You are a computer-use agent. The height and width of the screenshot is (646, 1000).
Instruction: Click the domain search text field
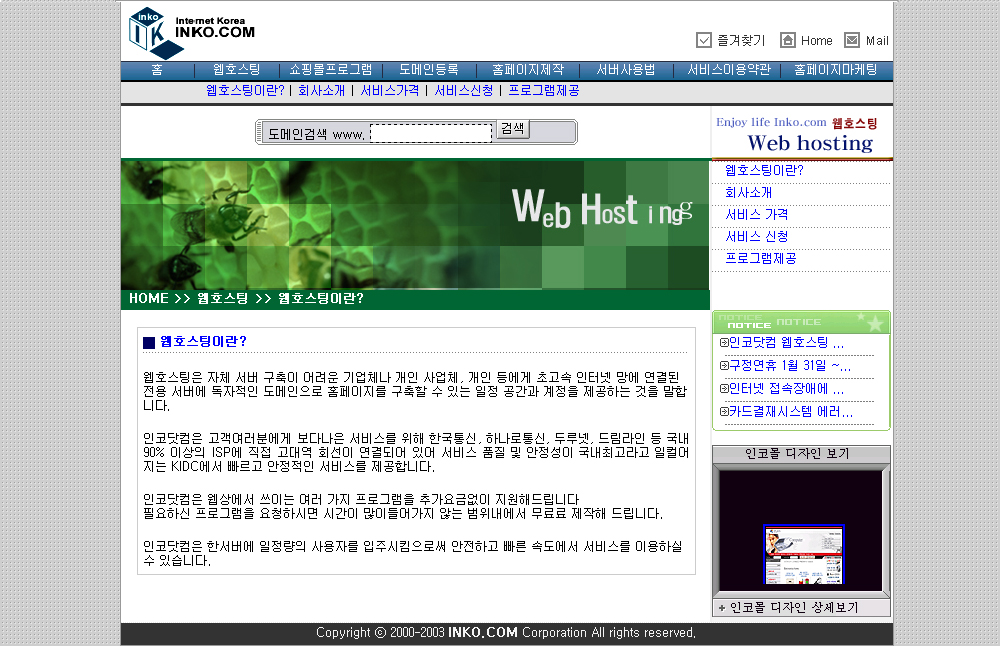click(x=431, y=133)
